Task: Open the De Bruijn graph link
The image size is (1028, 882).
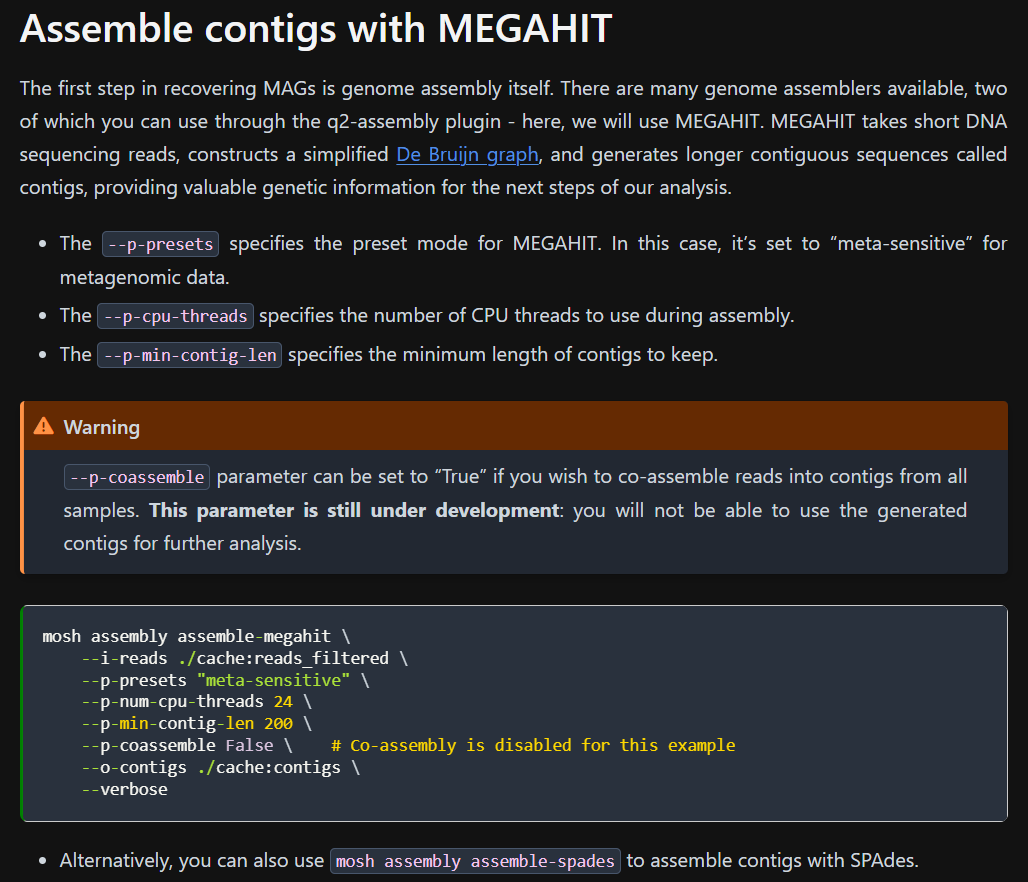Action: pyautogui.click(x=468, y=155)
